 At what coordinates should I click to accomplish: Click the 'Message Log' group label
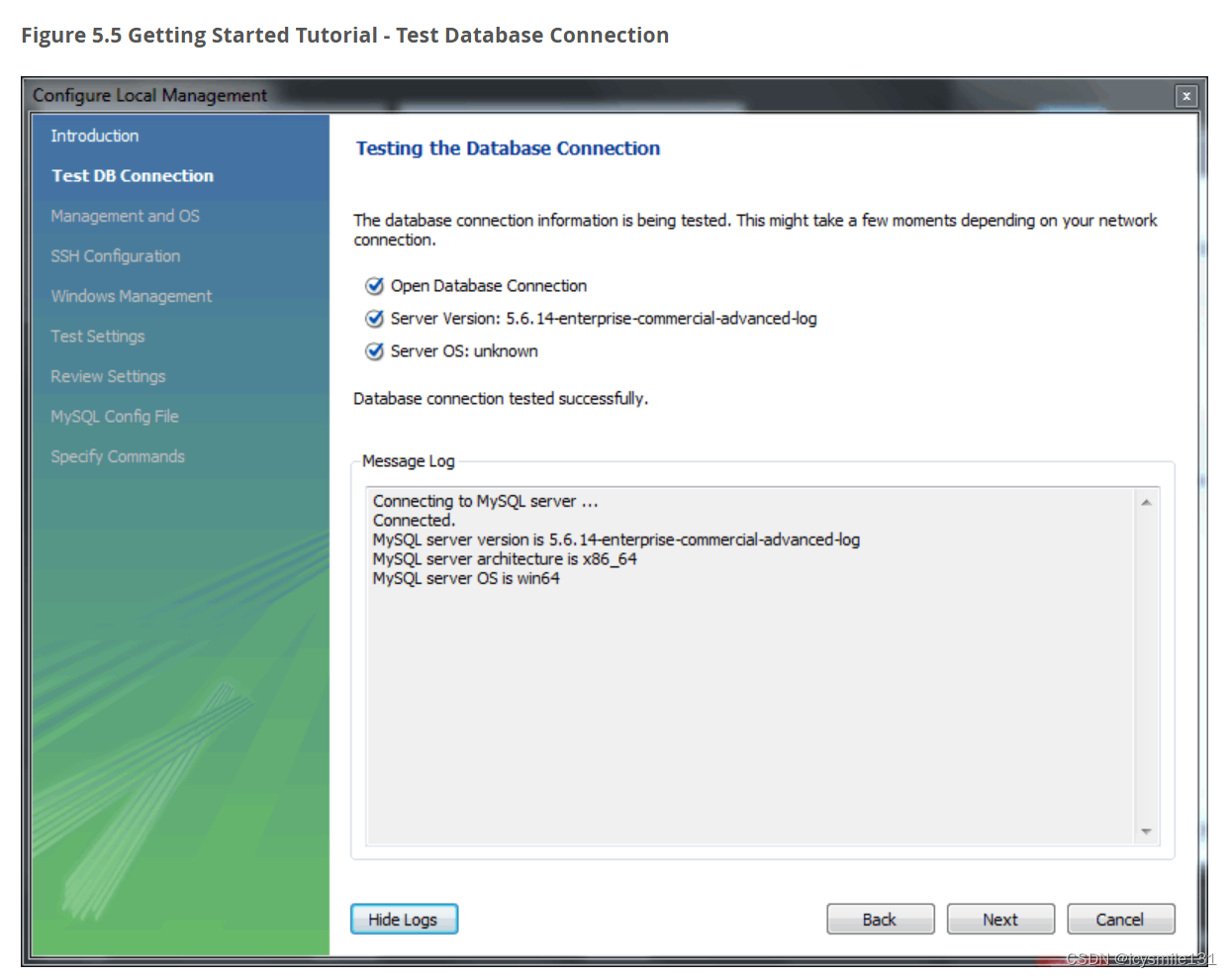click(x=409, y=461)
